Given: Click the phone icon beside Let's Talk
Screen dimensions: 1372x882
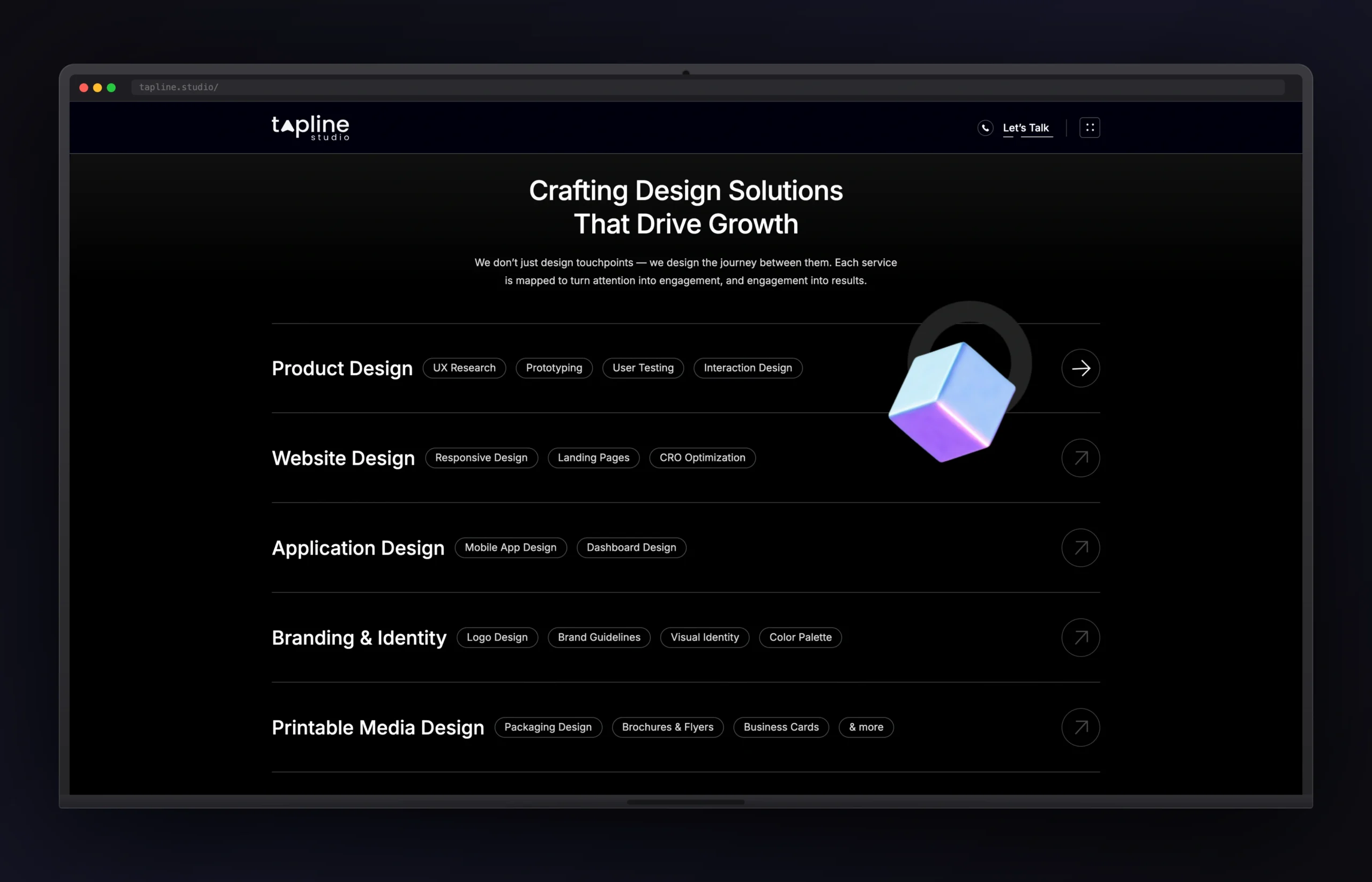Looking at the screenshot, I should click(x=985, y=128).
